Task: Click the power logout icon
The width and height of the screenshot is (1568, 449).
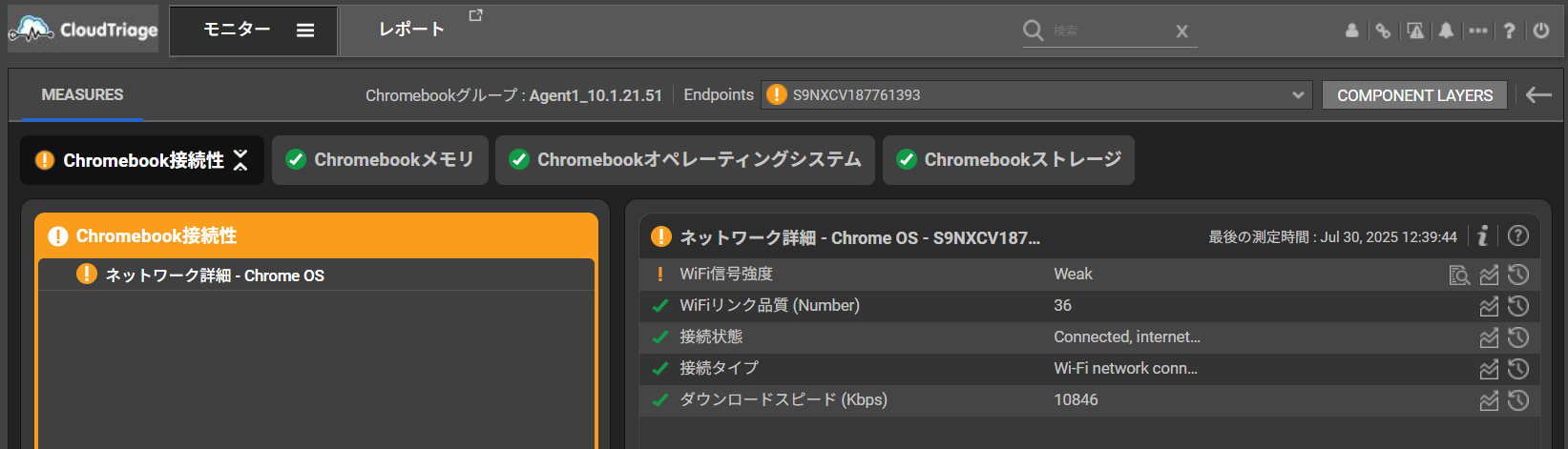Action: pos(1540,31)
